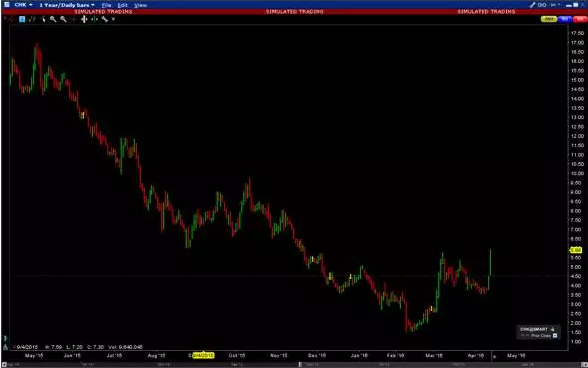The image size is (588, 368).
Task: Click the zoom out magnifier icon
Action: coord(63,19)
